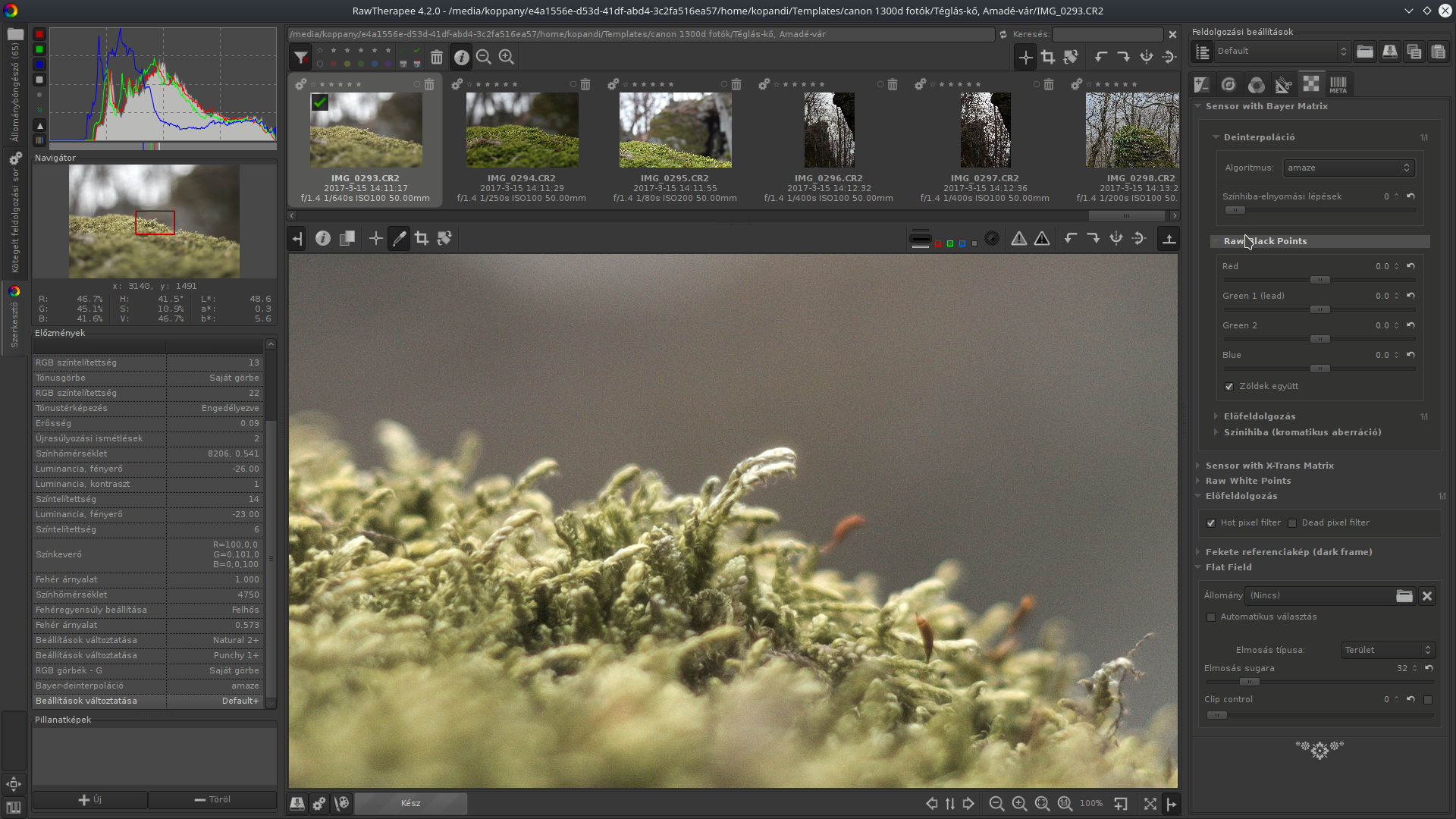Toggle the checkmark on IMG_0293 thumbnail
The height and width of the screenshot is (819, 1456).
(320, 102)
